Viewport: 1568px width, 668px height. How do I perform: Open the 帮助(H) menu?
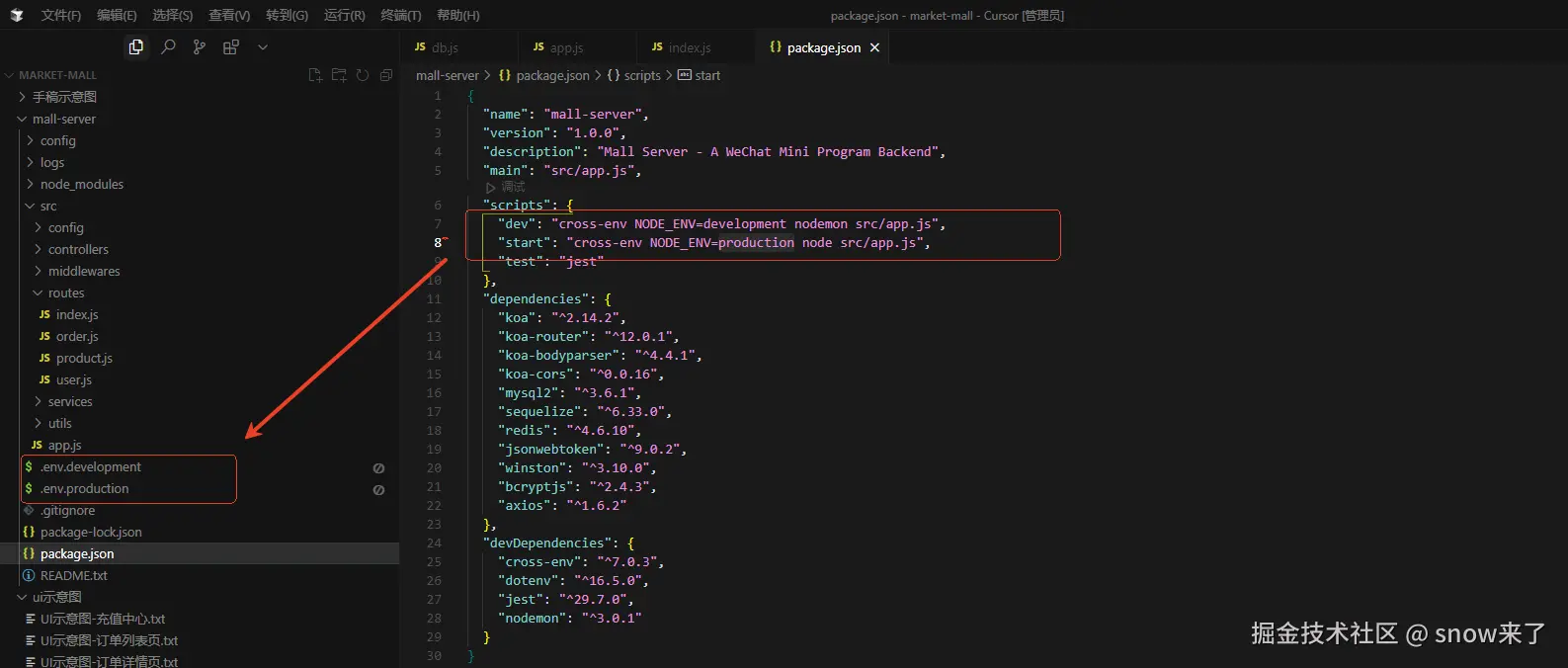[458, 15]
